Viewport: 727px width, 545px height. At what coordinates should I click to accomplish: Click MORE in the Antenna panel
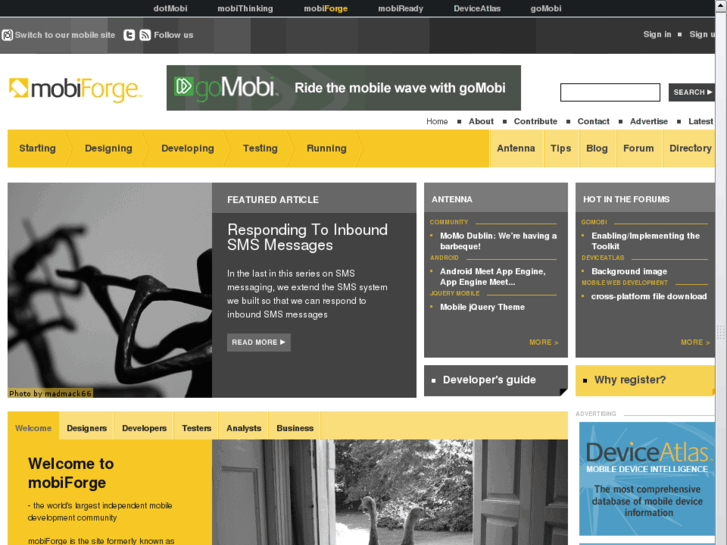pyautogui.click(x=544, y=342)
